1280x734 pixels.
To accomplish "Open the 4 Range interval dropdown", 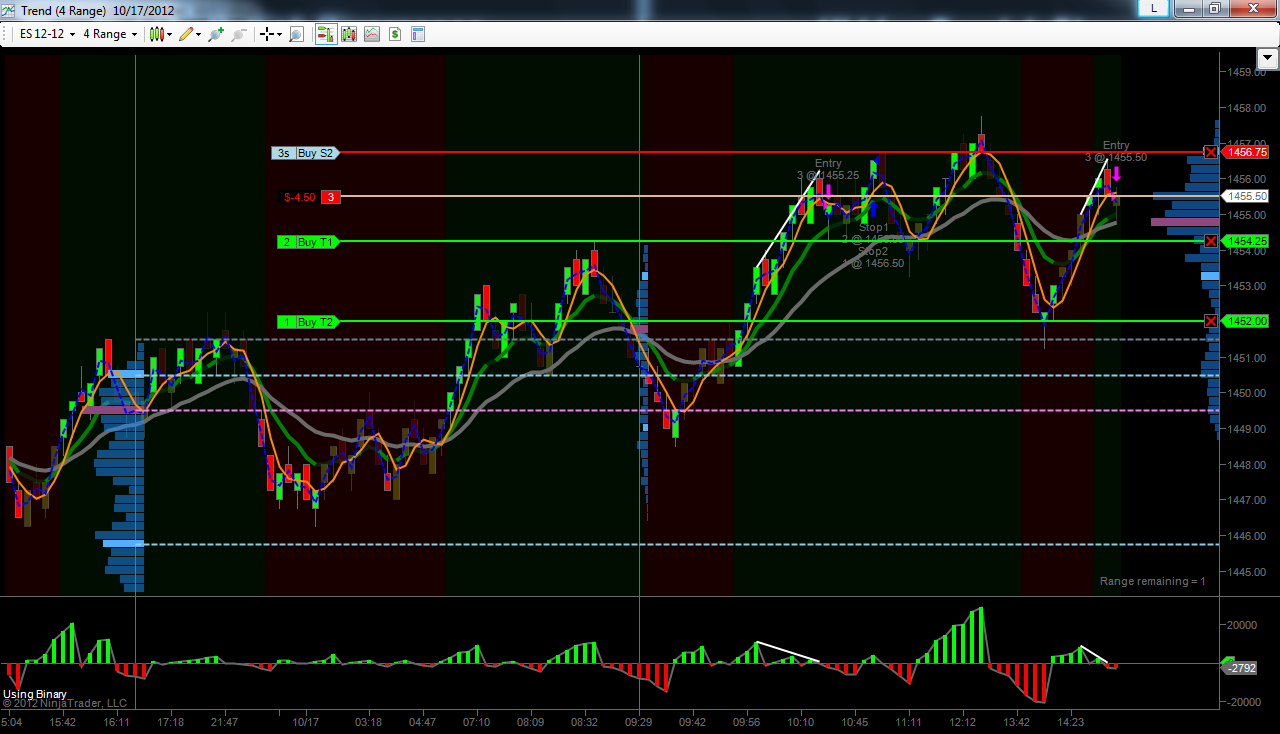I will point(110,34).
